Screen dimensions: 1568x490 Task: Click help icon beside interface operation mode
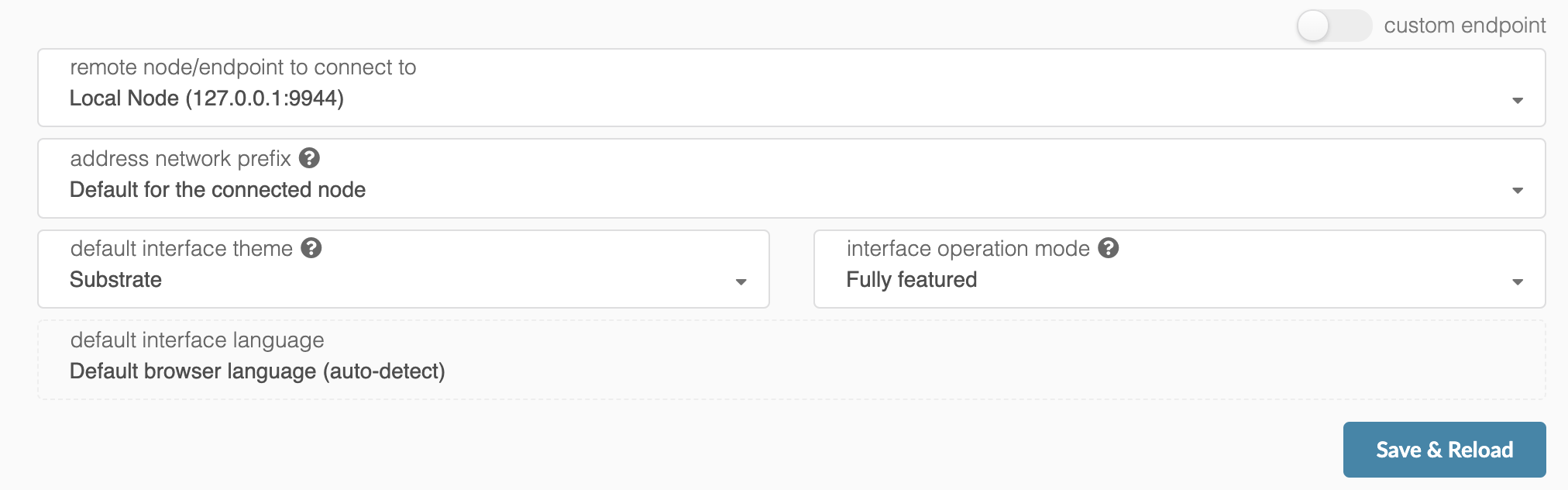(1109, 248)
